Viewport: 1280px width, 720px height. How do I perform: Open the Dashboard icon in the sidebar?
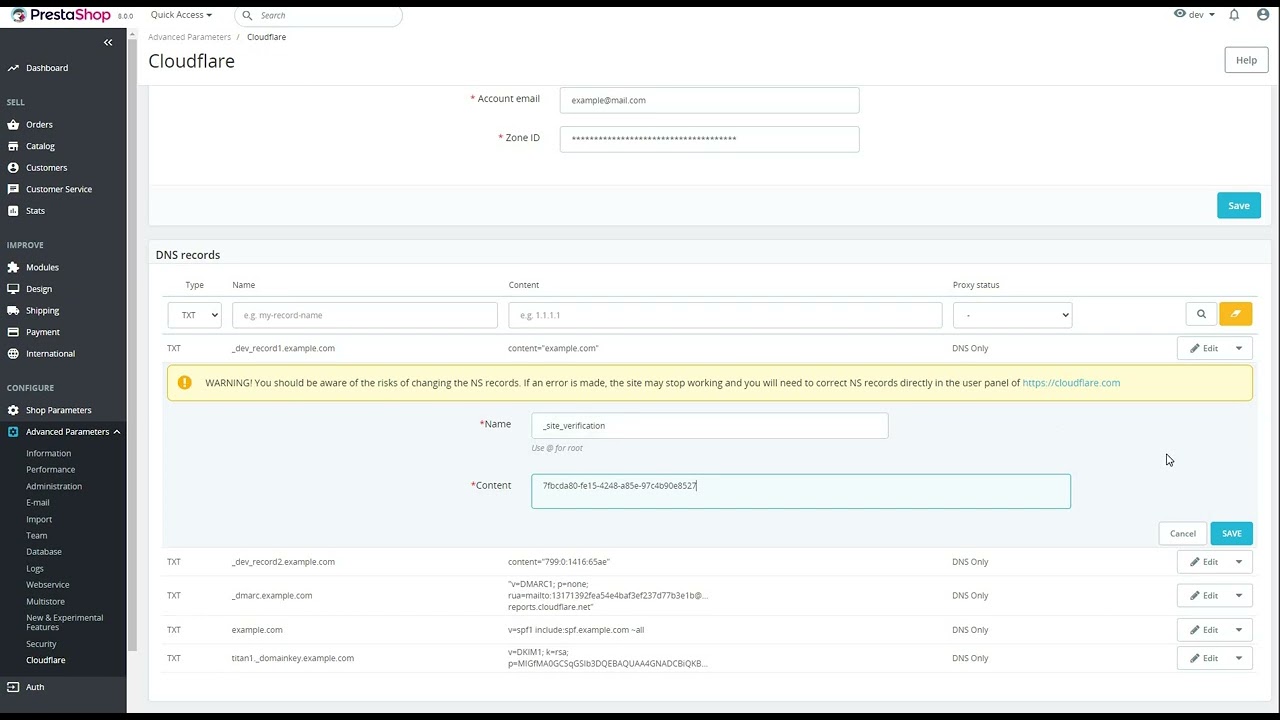click(13, 68)
